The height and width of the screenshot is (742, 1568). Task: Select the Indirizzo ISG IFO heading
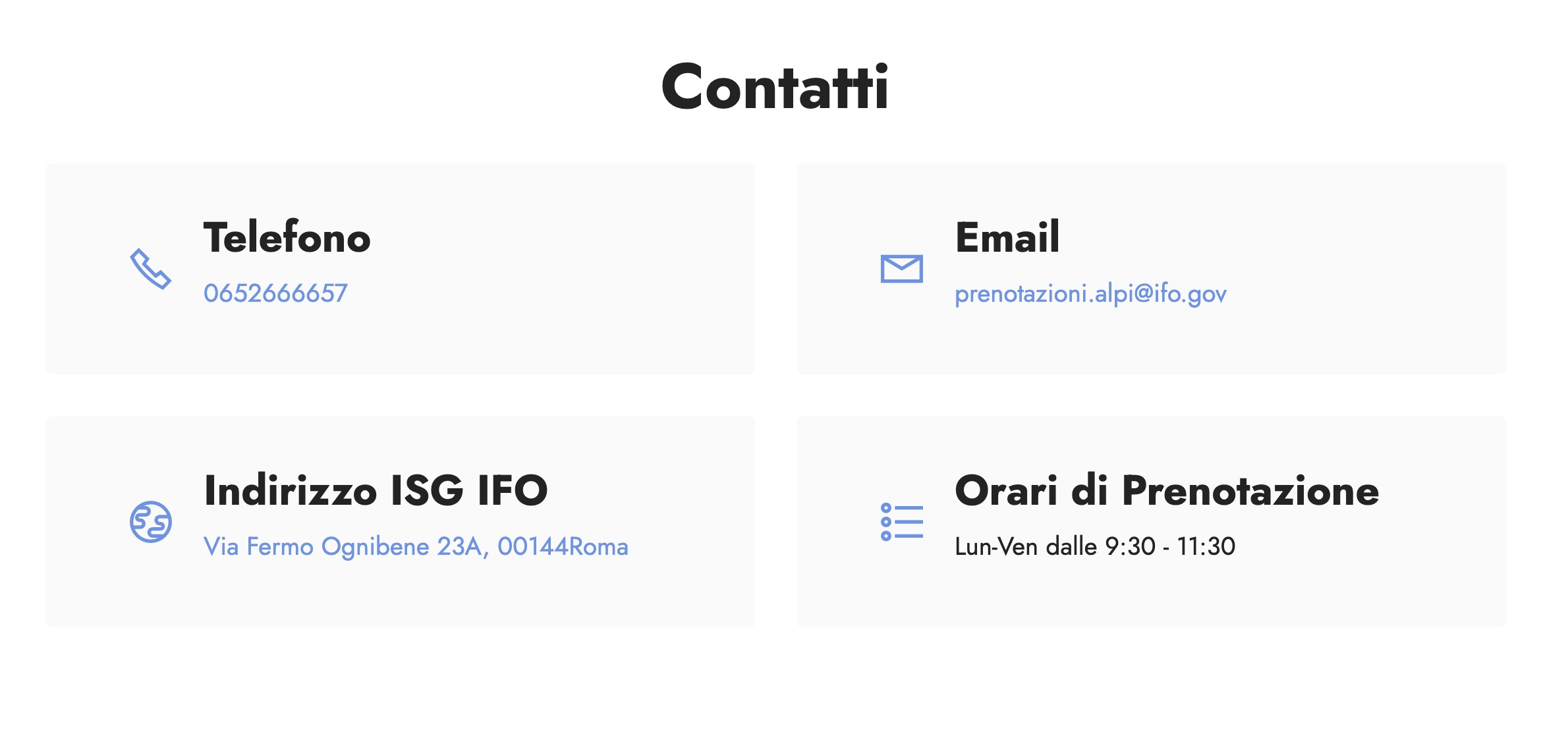[x=376, y=490]
